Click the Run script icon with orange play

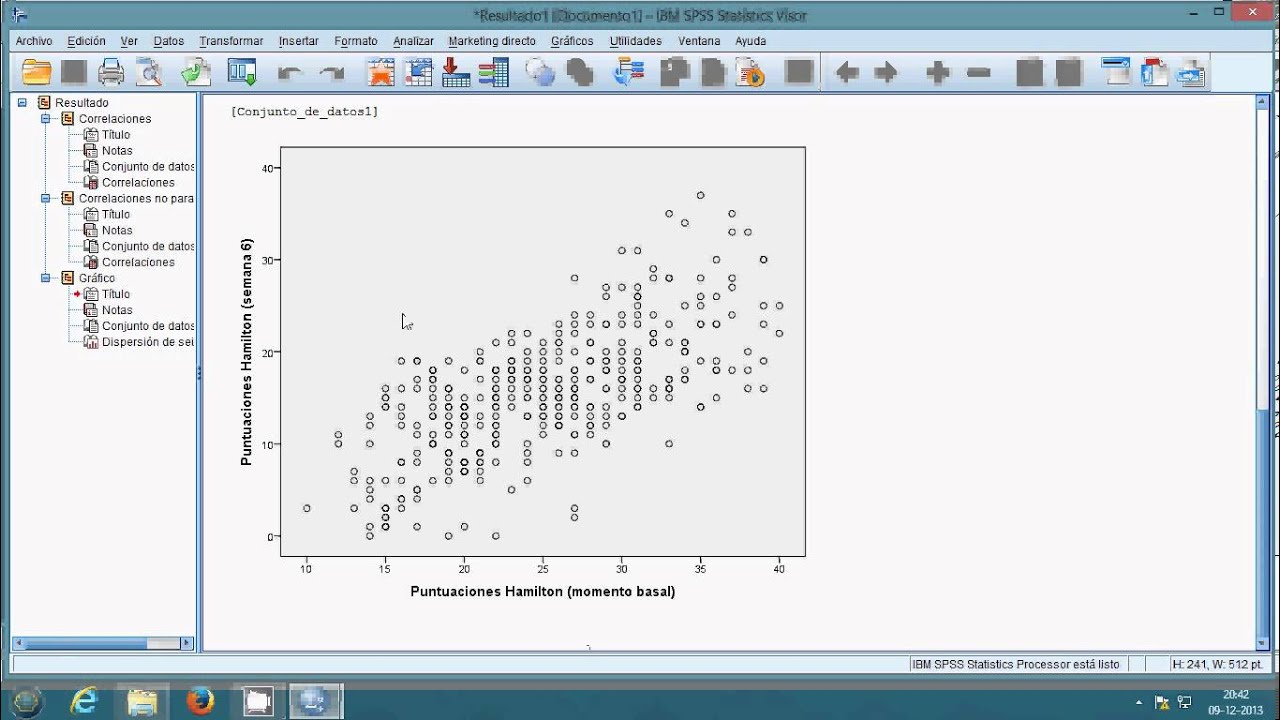pos(750,73)
